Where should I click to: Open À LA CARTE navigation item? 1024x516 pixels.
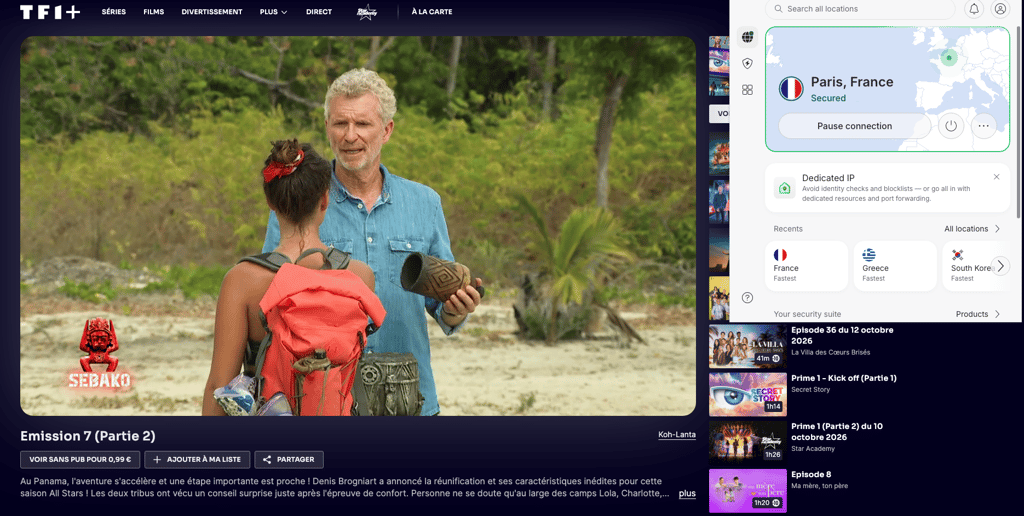(432, 12)
